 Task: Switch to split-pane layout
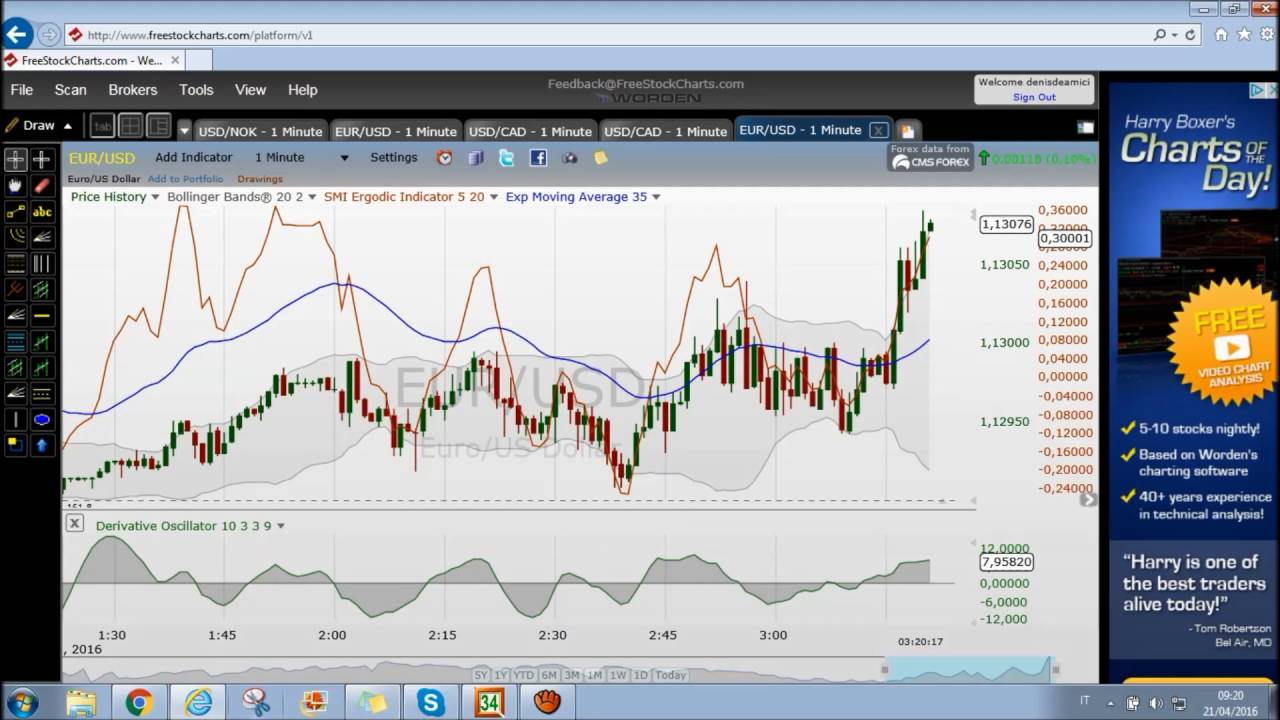coord(159,126)
